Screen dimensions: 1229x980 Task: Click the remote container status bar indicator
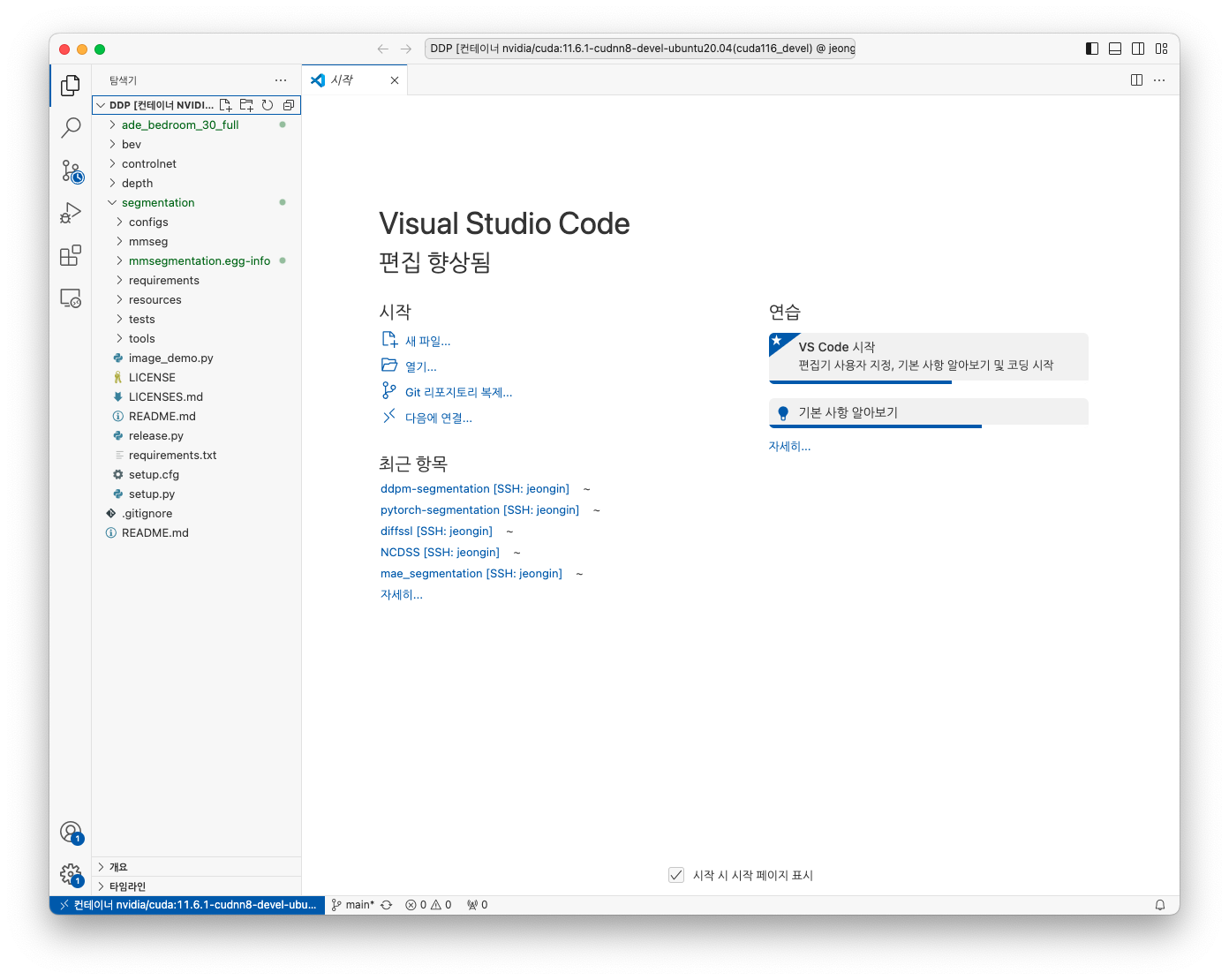pyautogui.click(x=187, y=905)
